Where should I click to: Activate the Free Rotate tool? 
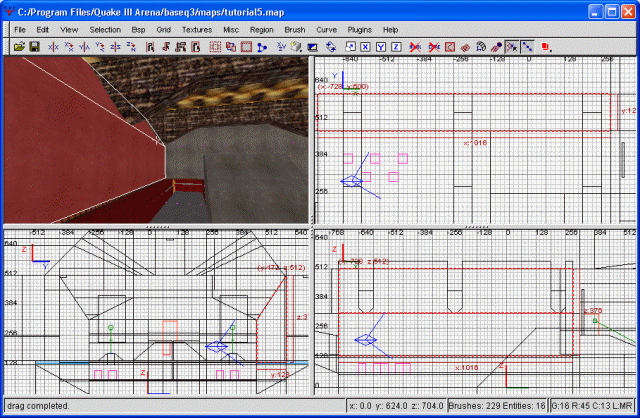coord(331,47)
